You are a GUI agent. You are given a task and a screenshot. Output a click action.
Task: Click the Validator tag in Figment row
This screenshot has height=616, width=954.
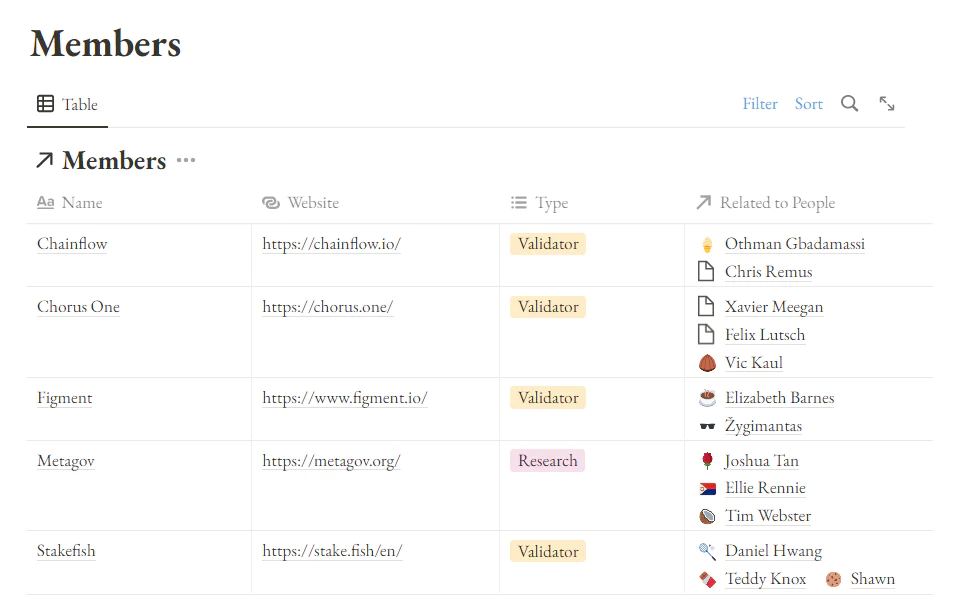[x=548, y=398]
